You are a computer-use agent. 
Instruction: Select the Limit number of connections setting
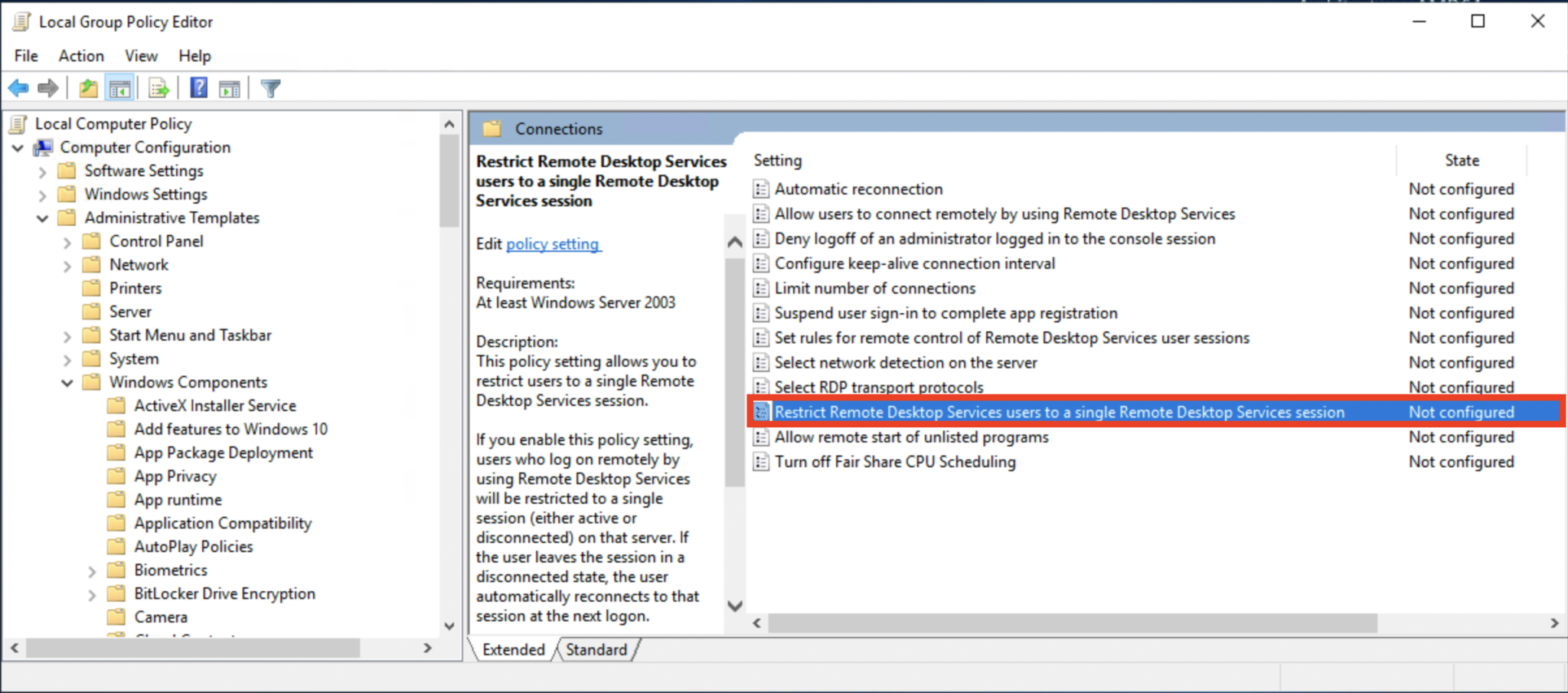click(875, 288)
